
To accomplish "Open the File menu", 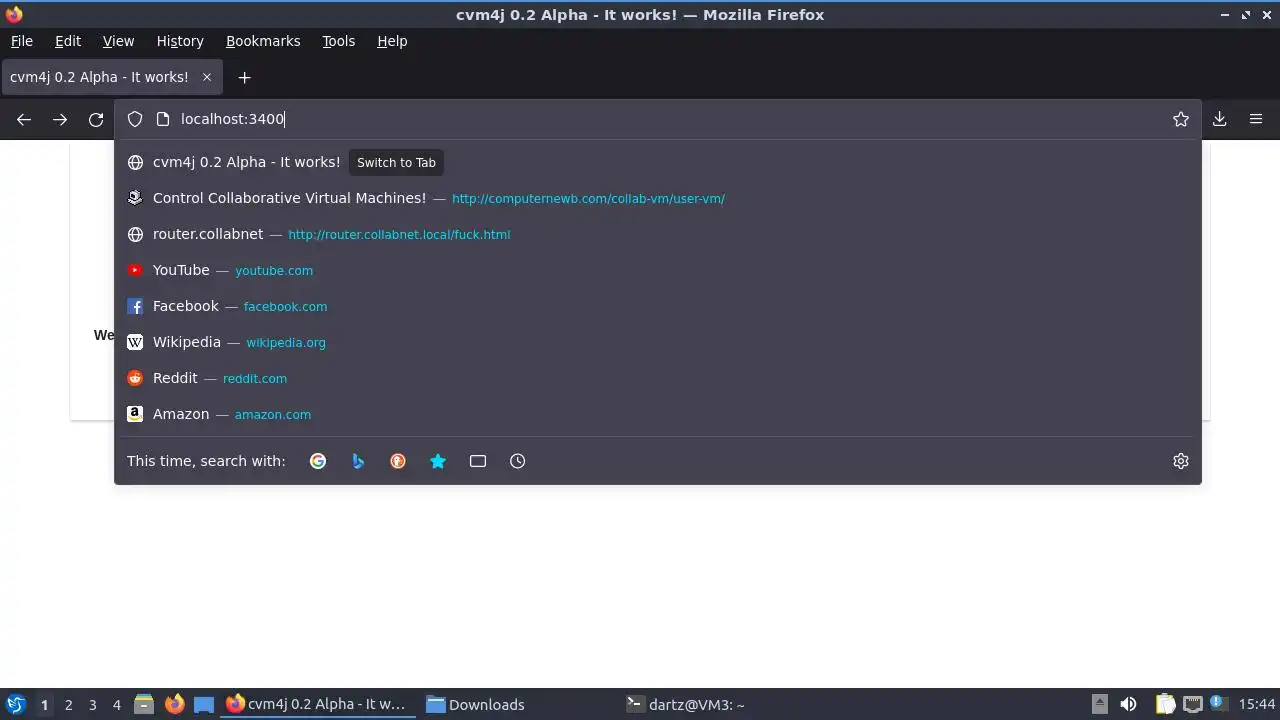I will [21, 41].
